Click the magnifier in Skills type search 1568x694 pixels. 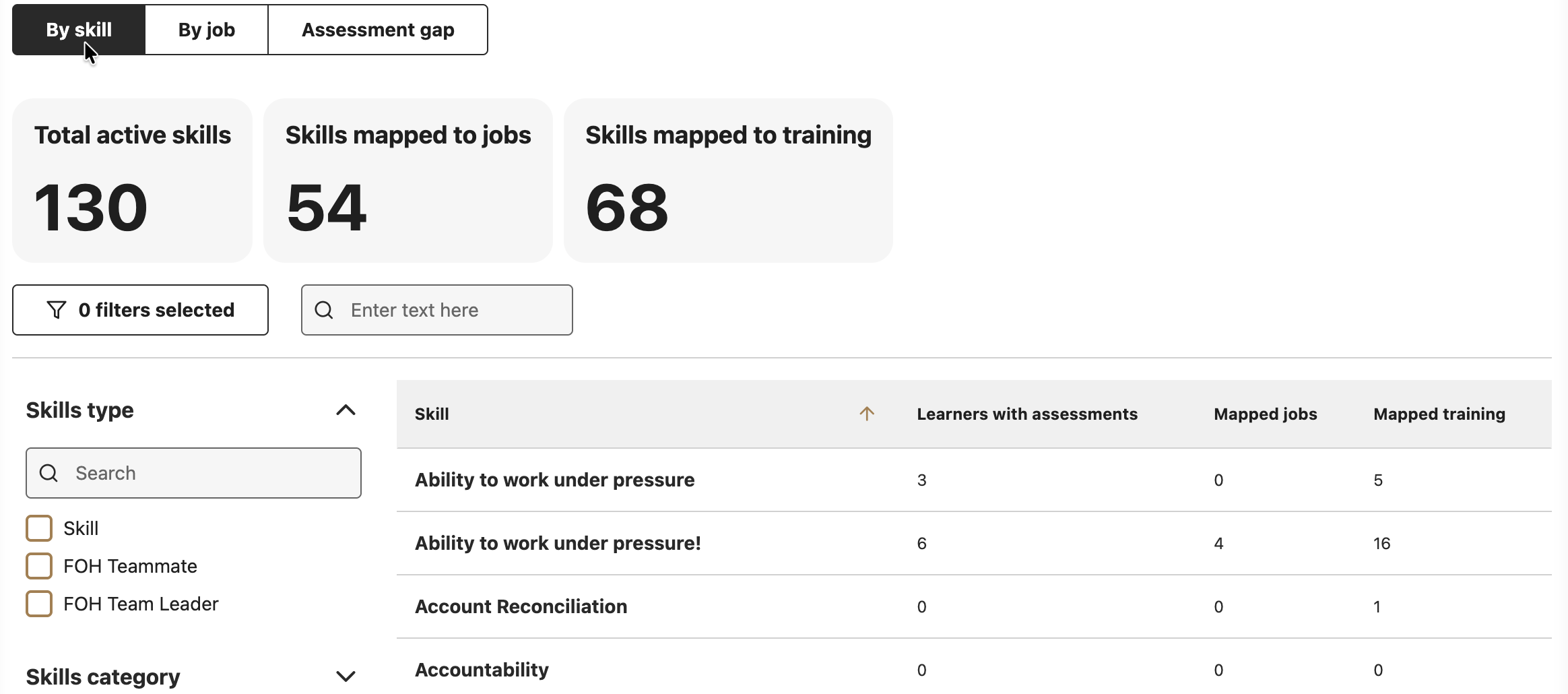point(48,473)
